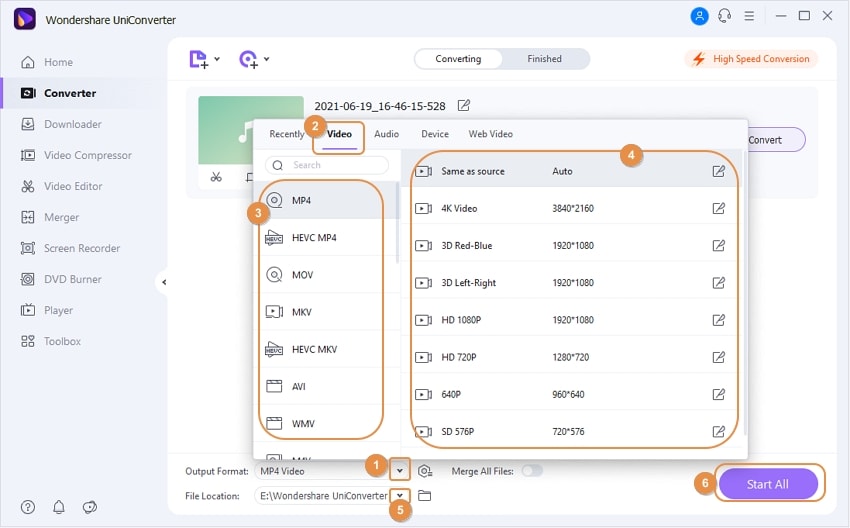The width and height of the screenshot is (850, 528).
Task: Click the Load DVD disc icon
Action: tap(248, 59)
